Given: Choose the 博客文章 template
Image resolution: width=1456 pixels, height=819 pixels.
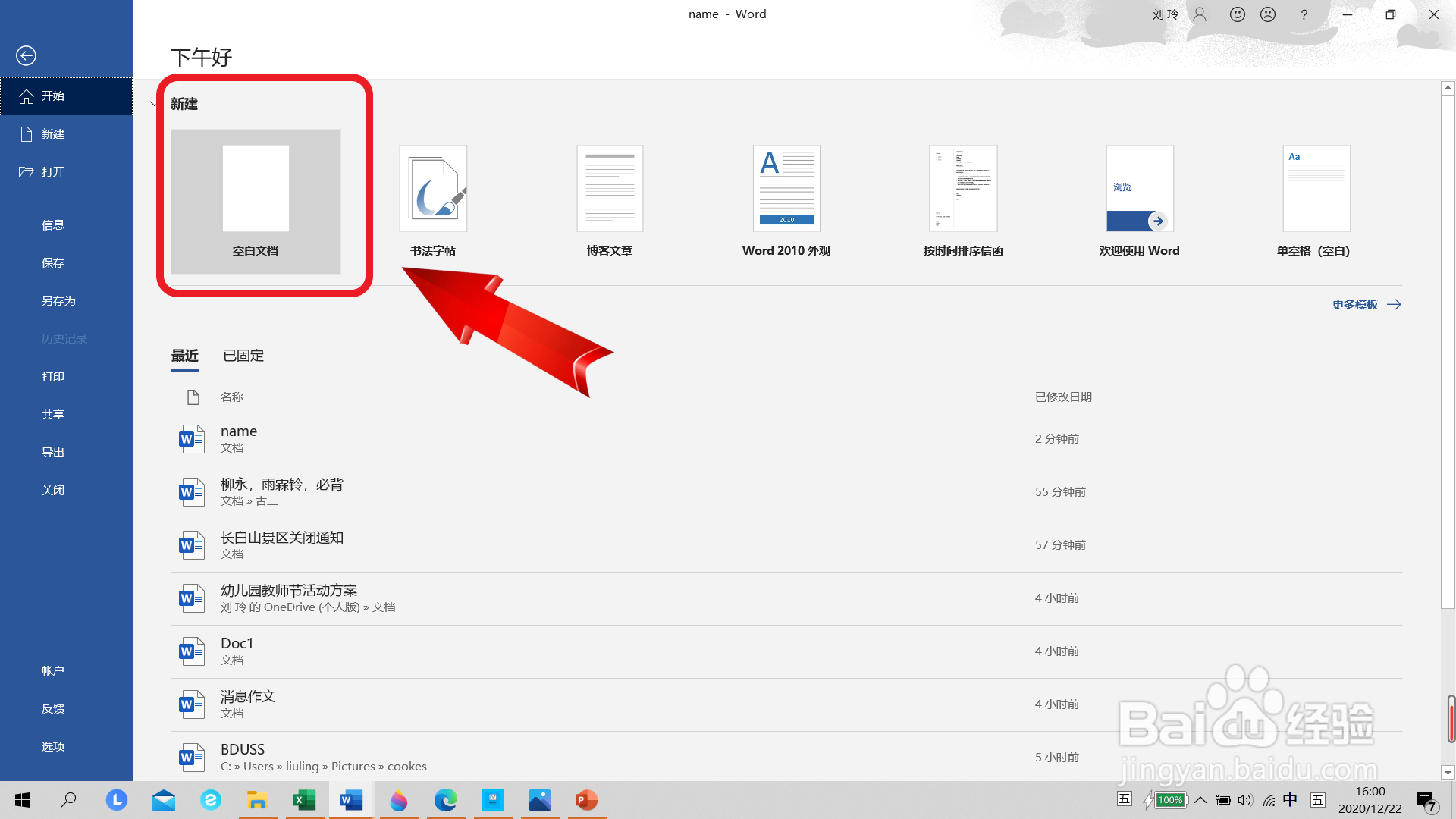Looking at the screenshot, I should click(610, 201).
